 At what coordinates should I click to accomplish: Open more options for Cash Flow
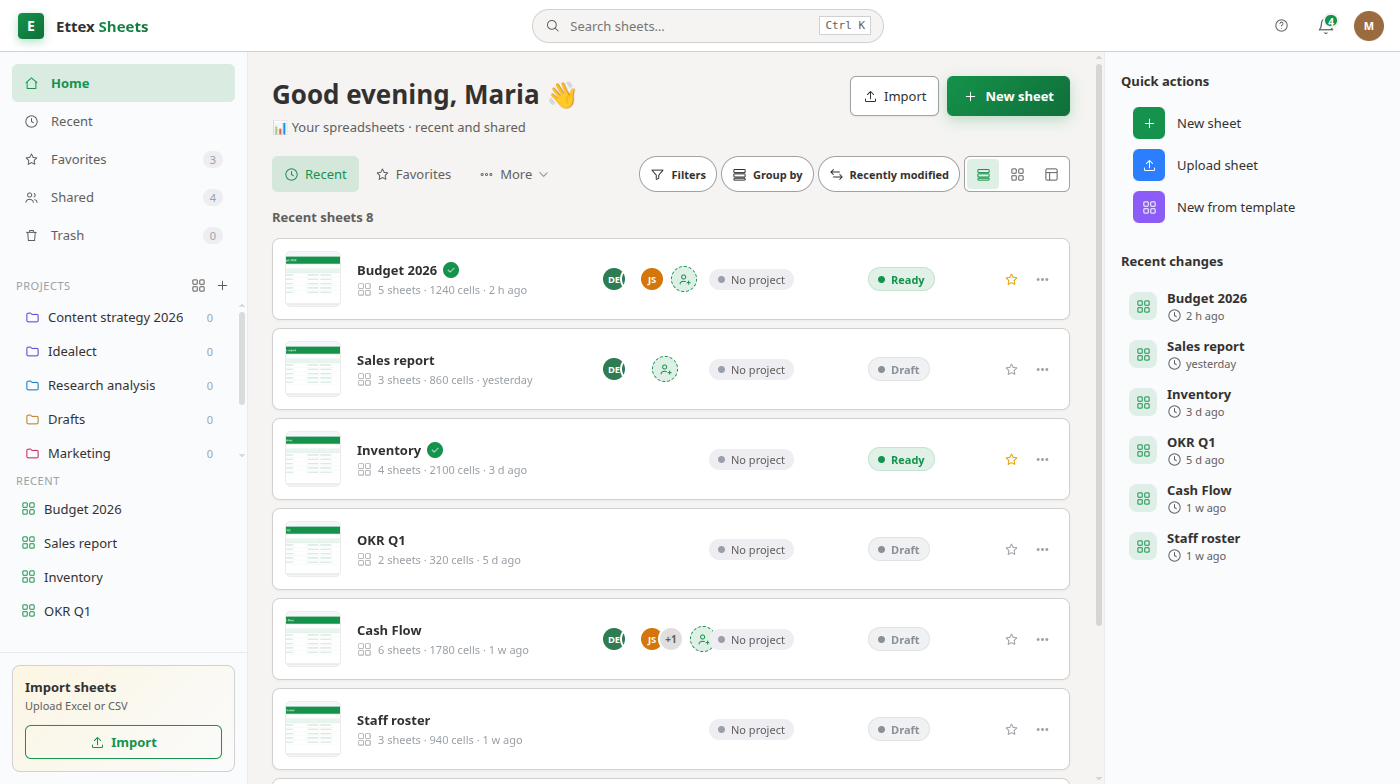pos(1043,640)
